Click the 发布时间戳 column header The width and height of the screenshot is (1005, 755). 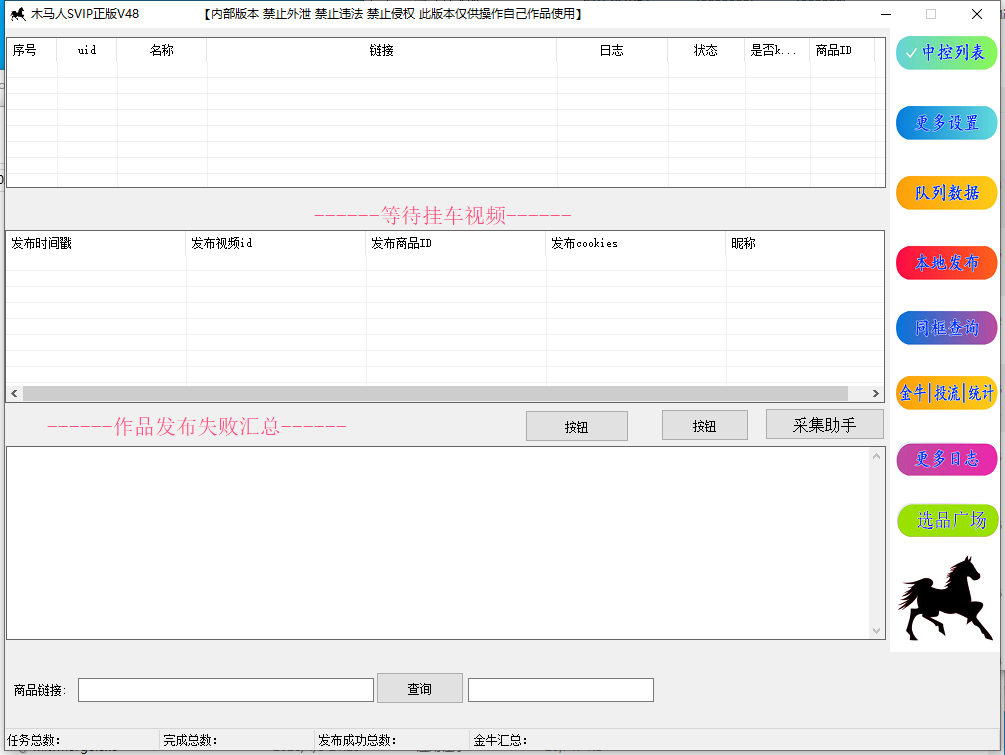pos(96,243)
